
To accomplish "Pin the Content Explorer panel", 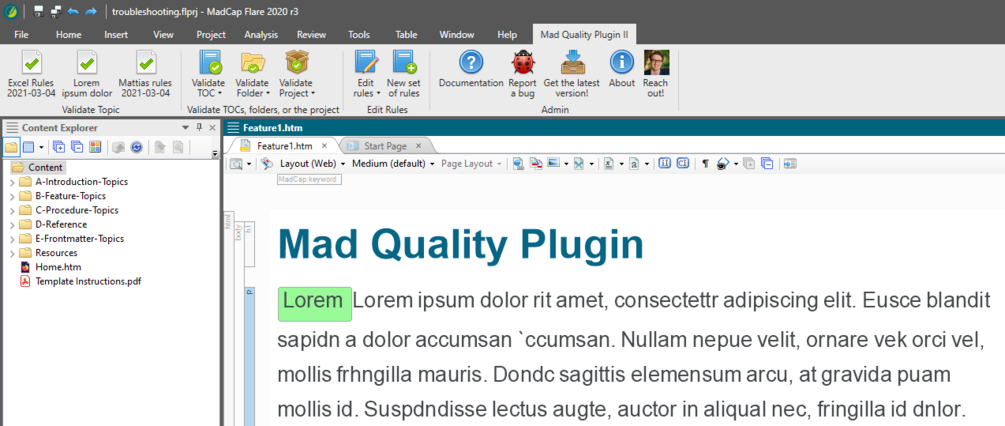I will (199, 127).
